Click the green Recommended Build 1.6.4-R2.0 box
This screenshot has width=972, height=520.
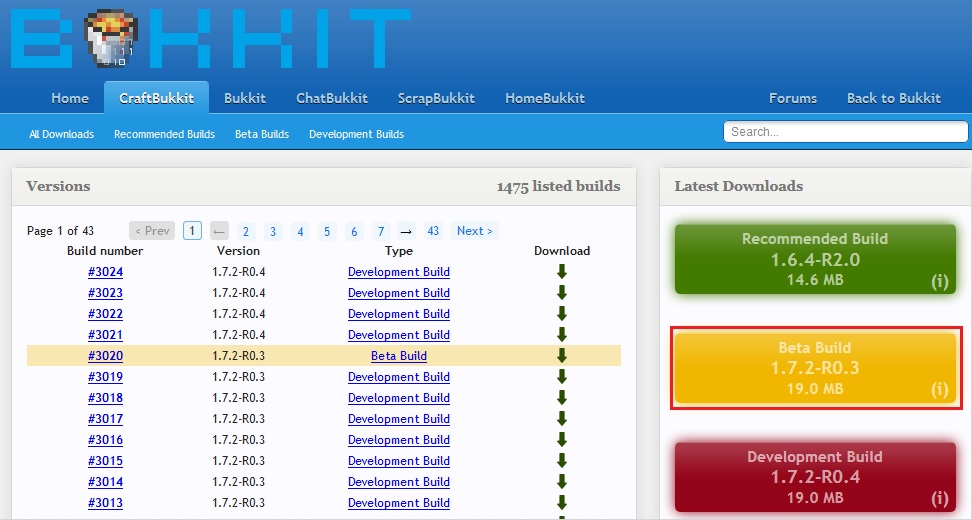[815, 259]
